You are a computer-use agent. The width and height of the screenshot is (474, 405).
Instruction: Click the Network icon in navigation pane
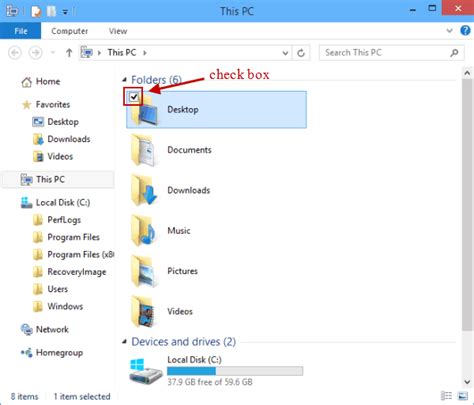(27, 329)
